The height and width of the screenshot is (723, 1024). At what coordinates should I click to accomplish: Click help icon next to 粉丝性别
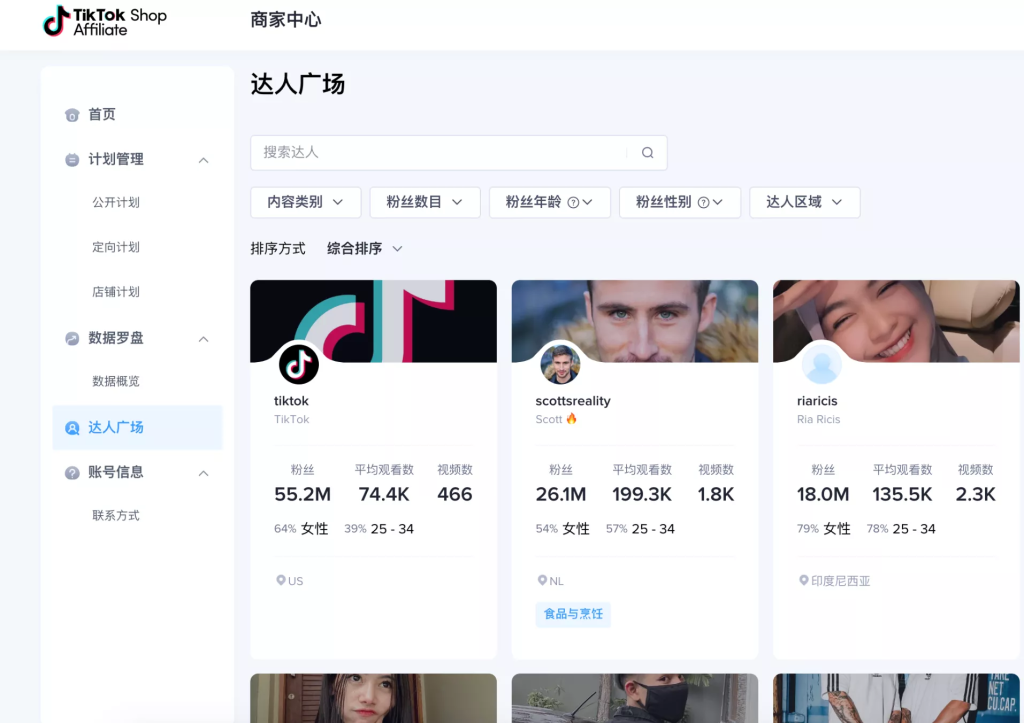coord(703,202)
